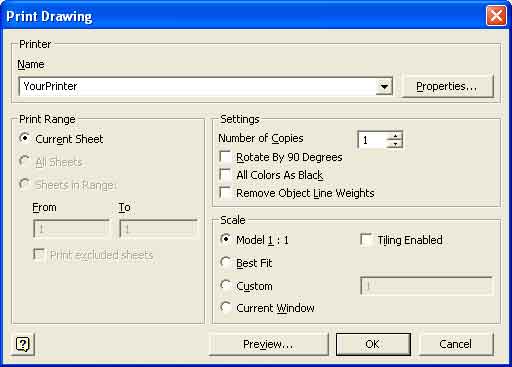Screen dimensions: 512x367
Task: Select the Sheets in Range option
Action: 24,184
